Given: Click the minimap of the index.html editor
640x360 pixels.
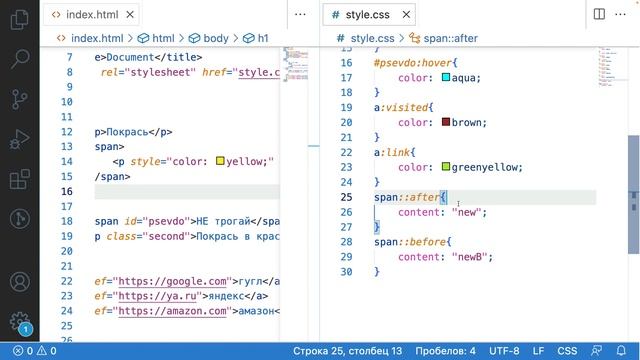Looking at the screenshot, I should pos(296,65).
